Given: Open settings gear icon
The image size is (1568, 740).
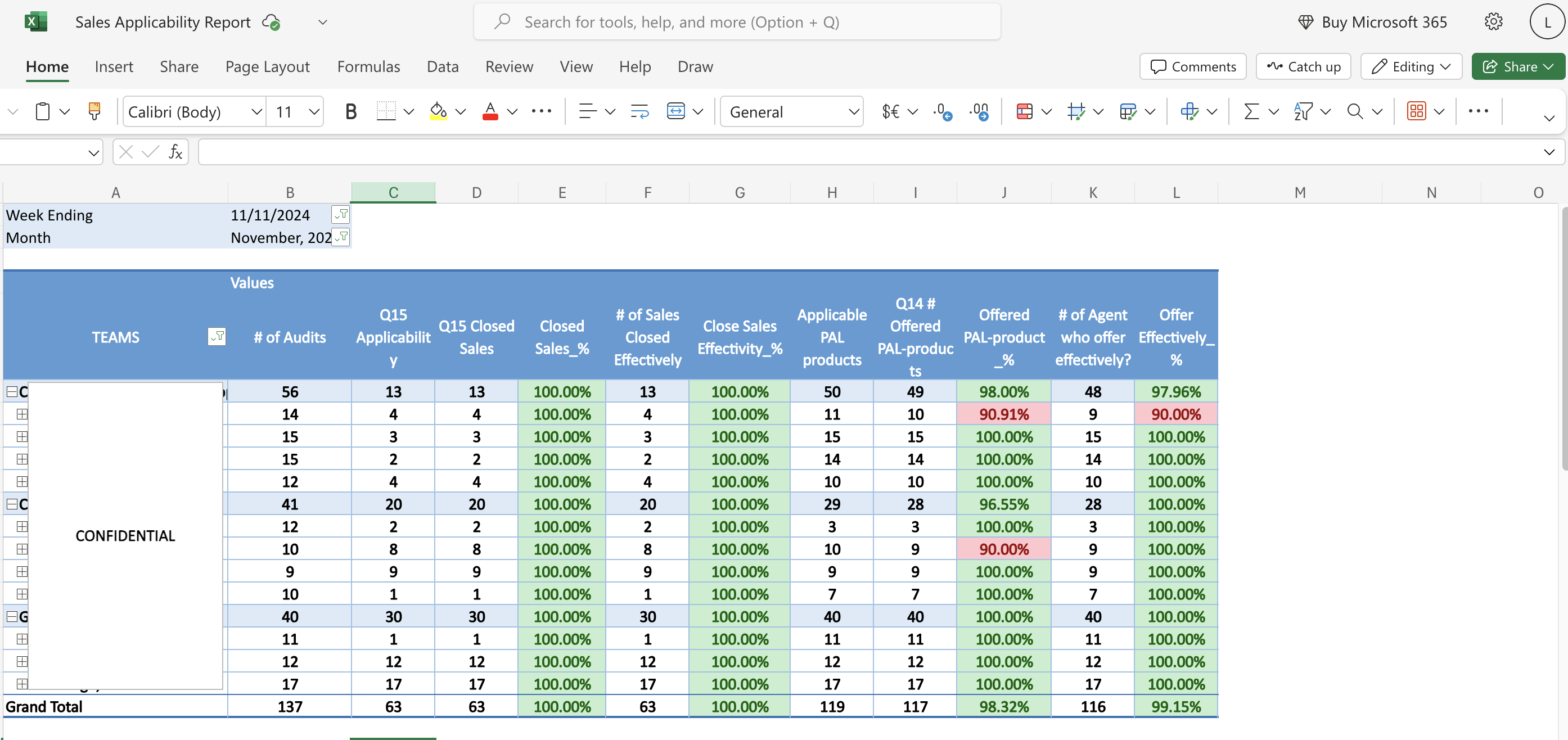Looking at the screenshot, I should (x=1493, y=22).
